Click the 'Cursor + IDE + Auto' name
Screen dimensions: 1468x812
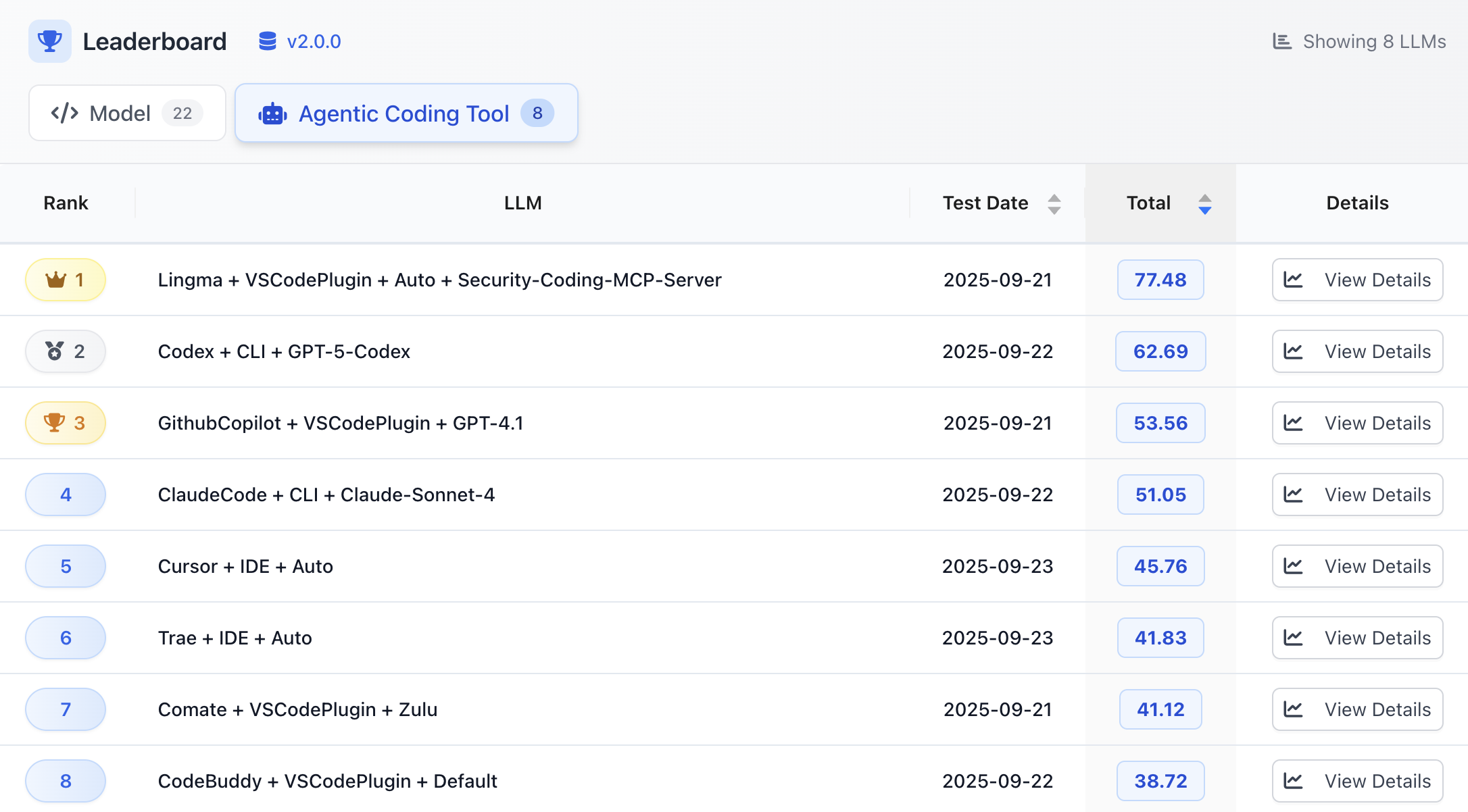point(245,566)
